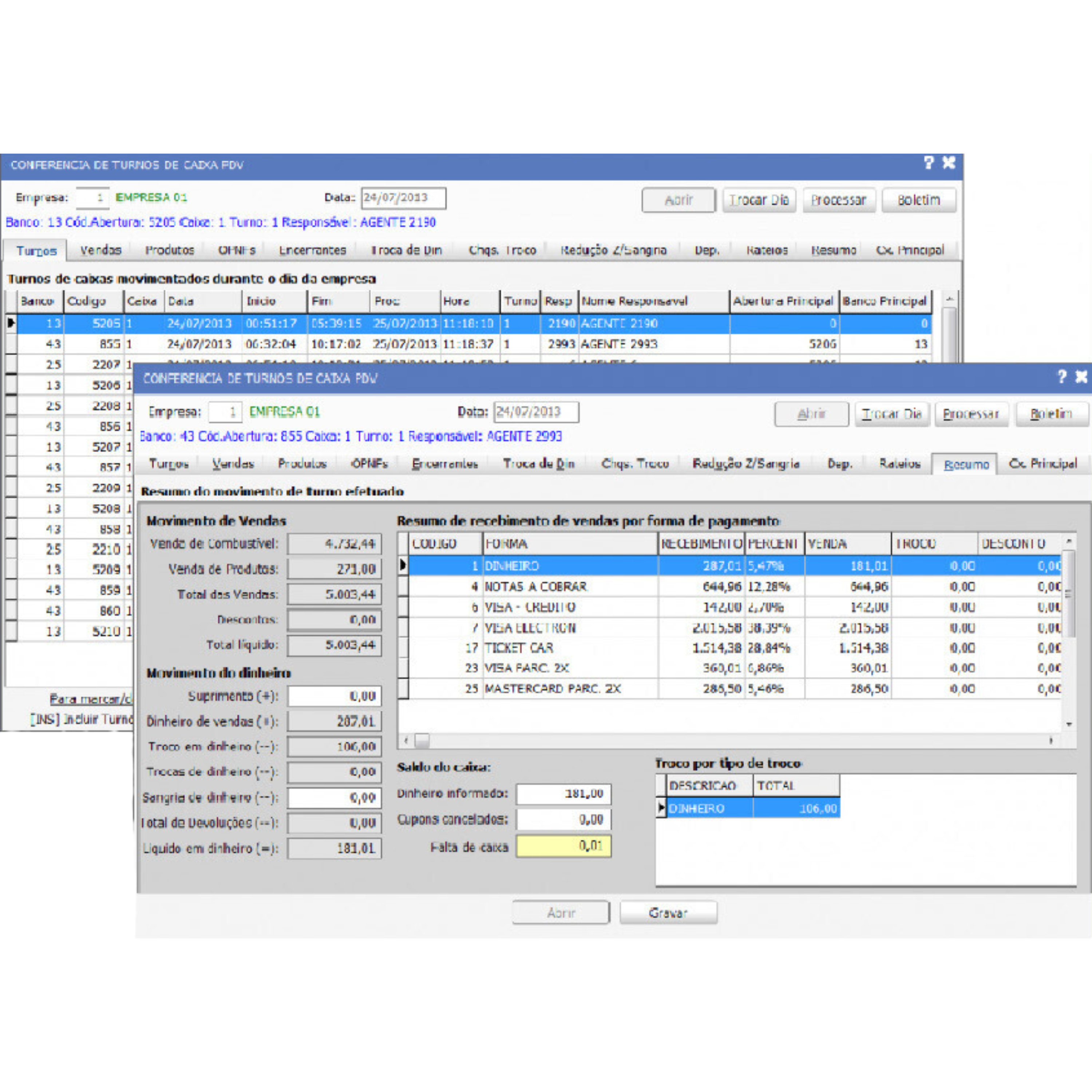Open the Resumo tab in front window
Screen dimensions: 1092x1092
(x=966, y=464)
